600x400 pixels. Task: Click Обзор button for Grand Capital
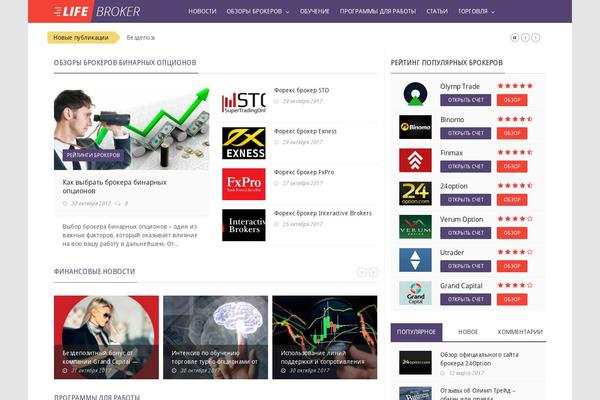[512, 299]
